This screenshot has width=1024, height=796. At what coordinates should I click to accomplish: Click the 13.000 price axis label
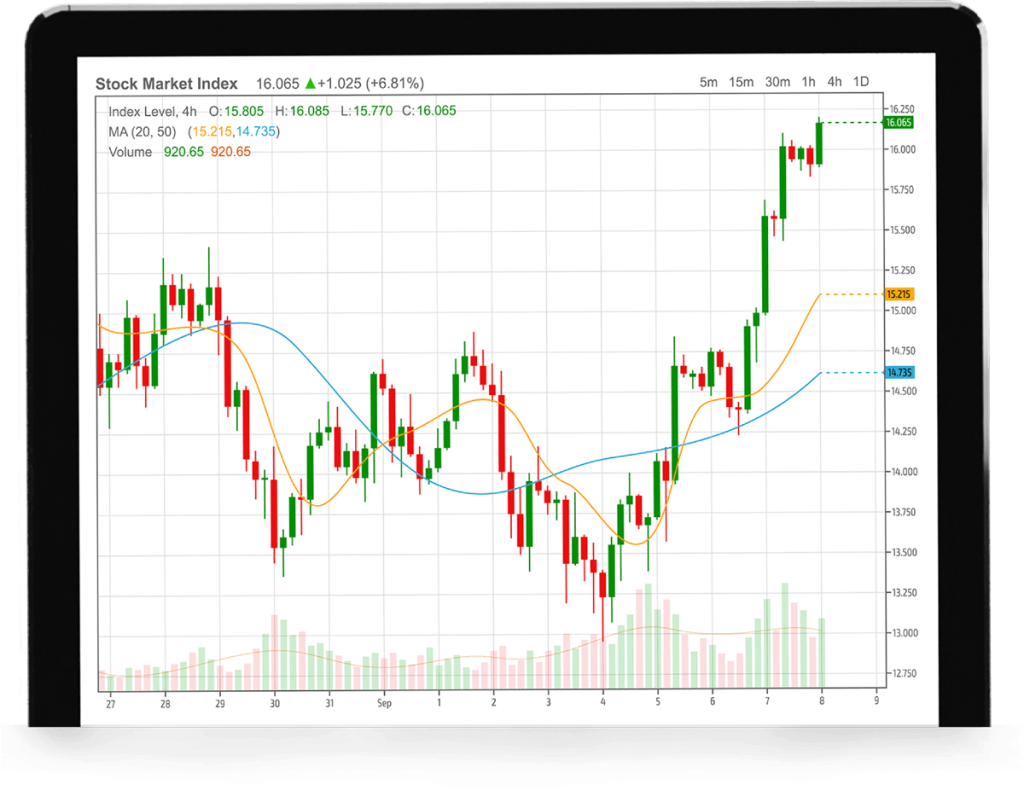pyautogui.click(x=905, y=633)
